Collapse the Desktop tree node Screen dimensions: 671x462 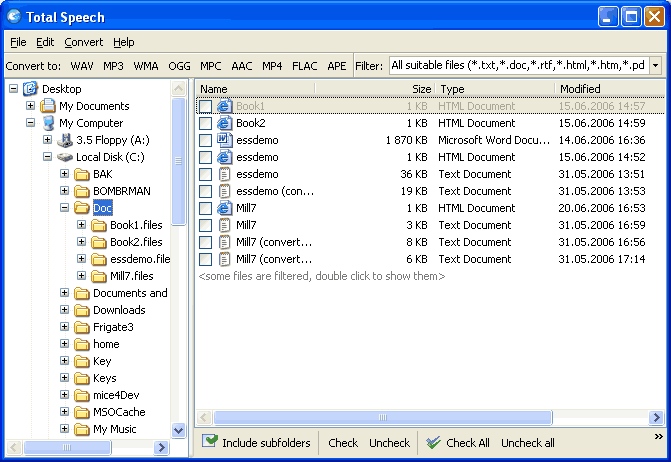tap(14, 89)
